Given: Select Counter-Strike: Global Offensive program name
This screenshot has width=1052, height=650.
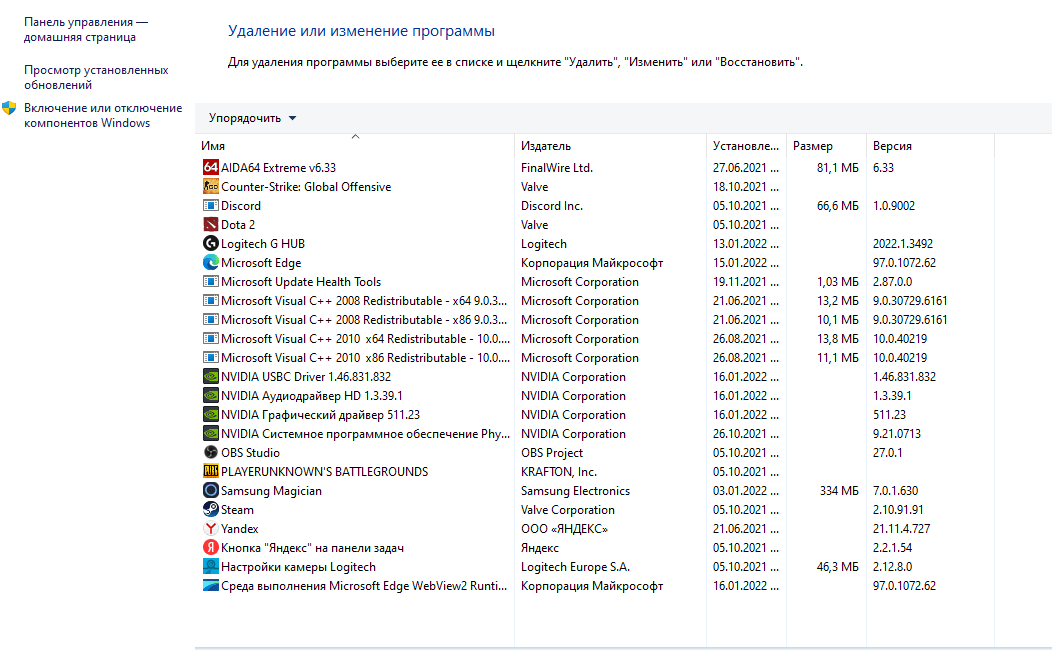Looking at the screenshot, I should (x=306, y=186).
